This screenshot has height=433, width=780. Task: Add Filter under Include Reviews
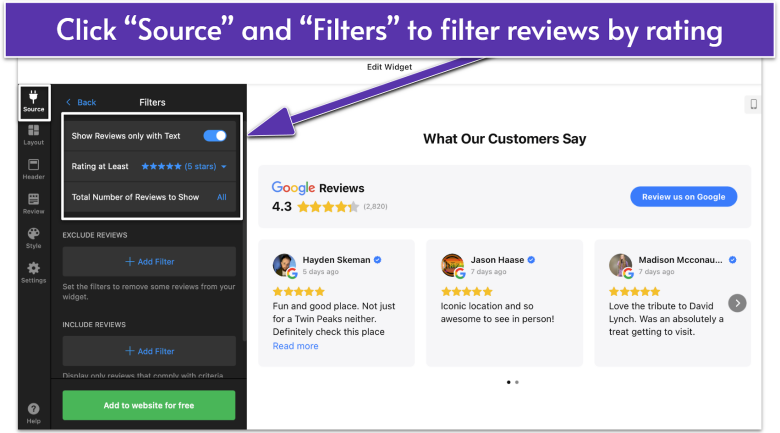pos(149,351)
